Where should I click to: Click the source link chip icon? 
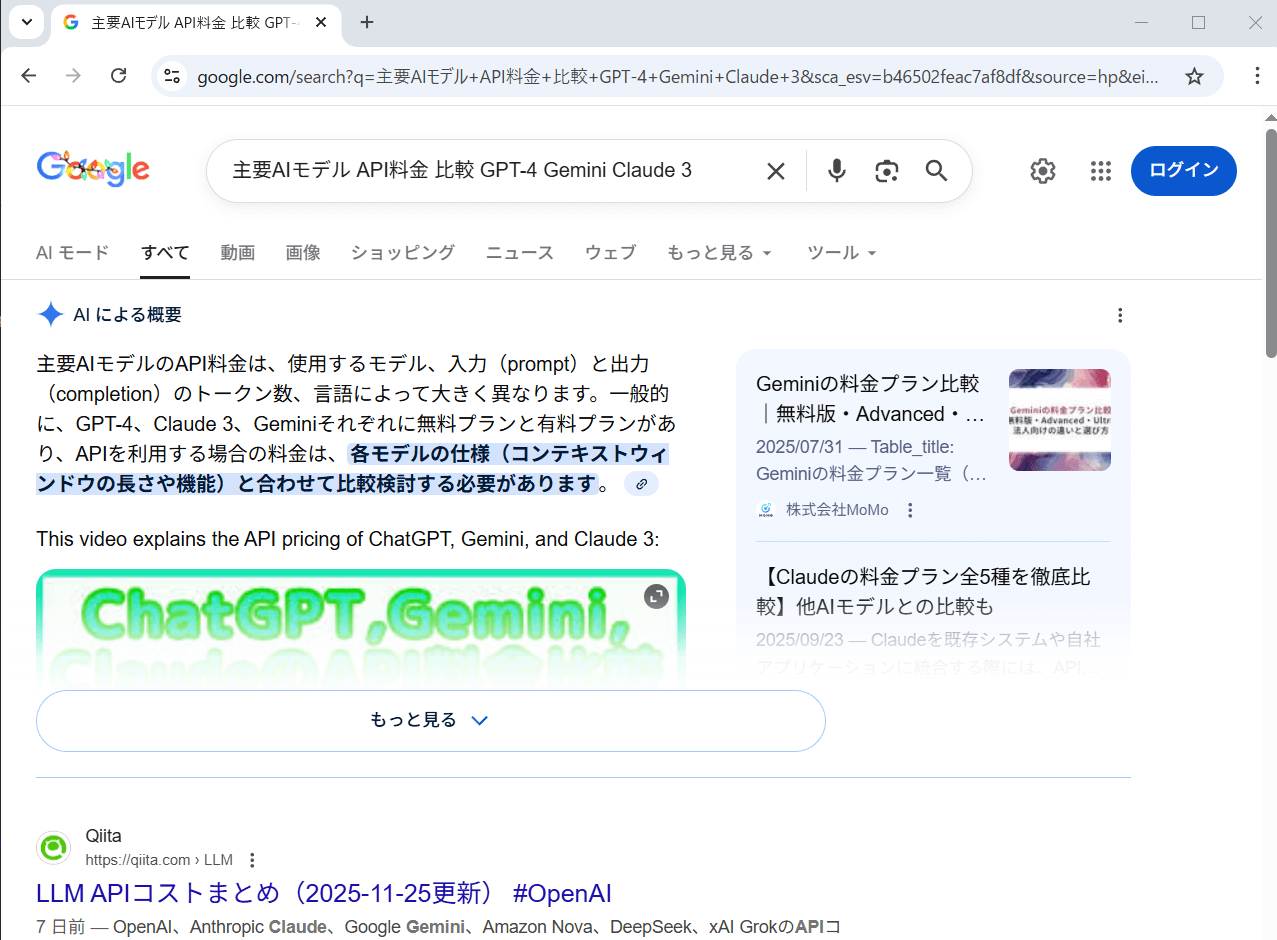(x=641, y=484)
